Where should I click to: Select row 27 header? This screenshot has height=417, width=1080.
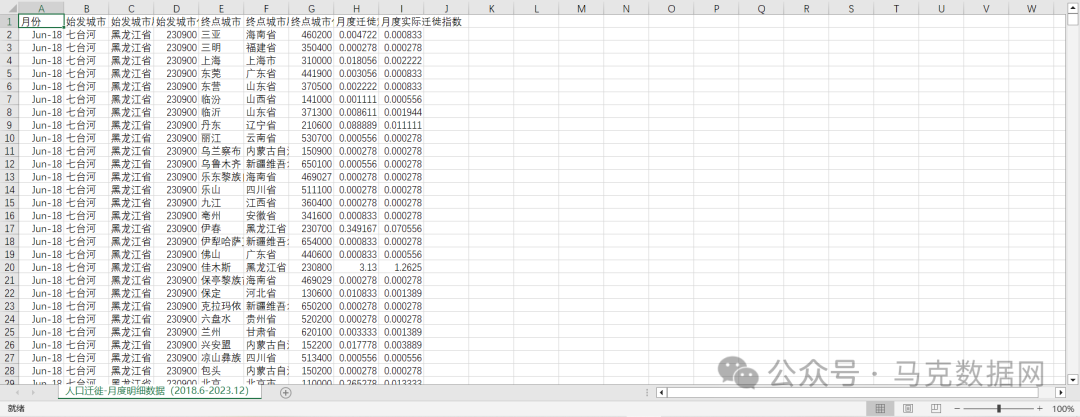9,358
